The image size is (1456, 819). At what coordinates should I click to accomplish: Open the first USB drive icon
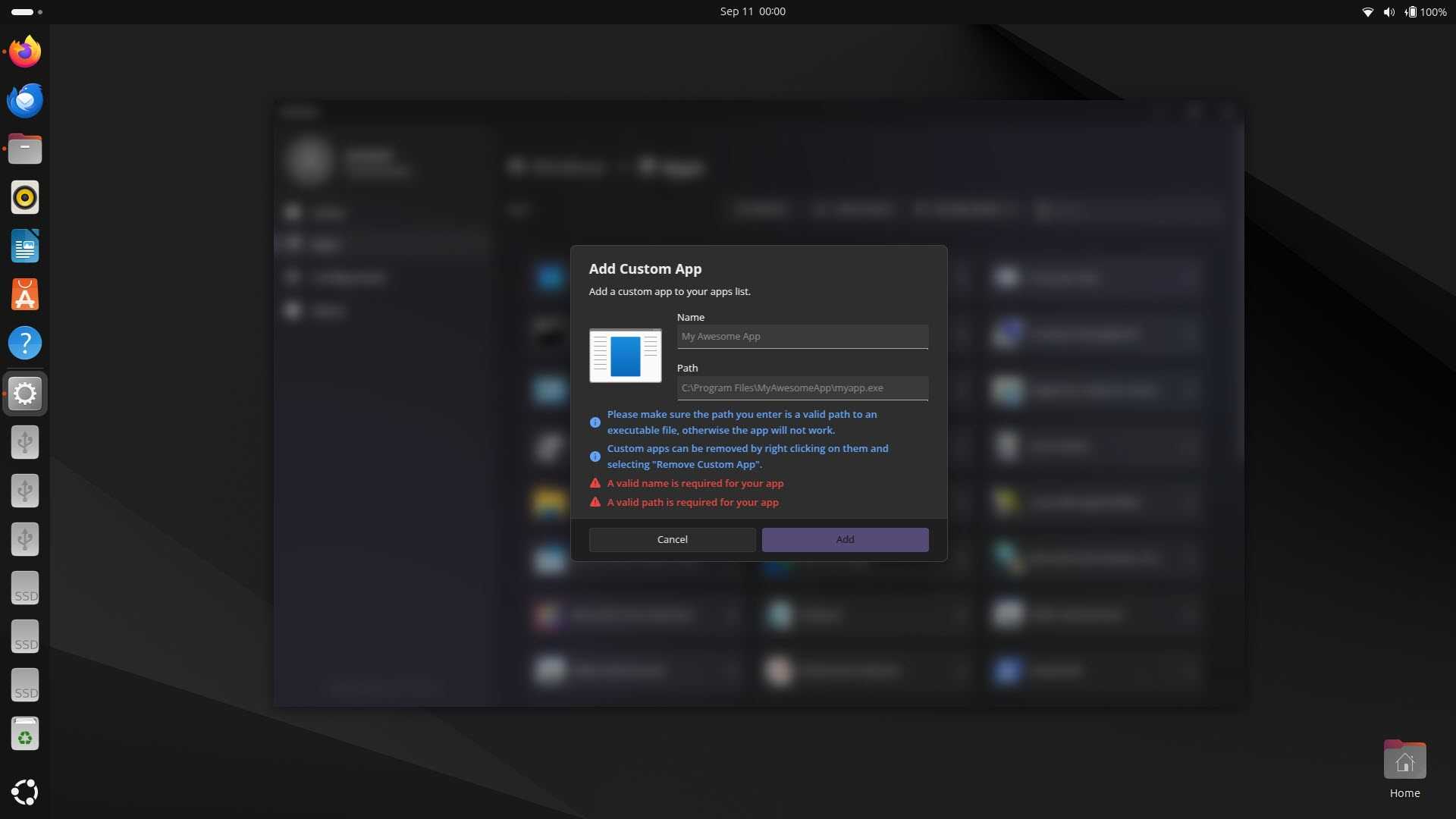pos(25,443)
